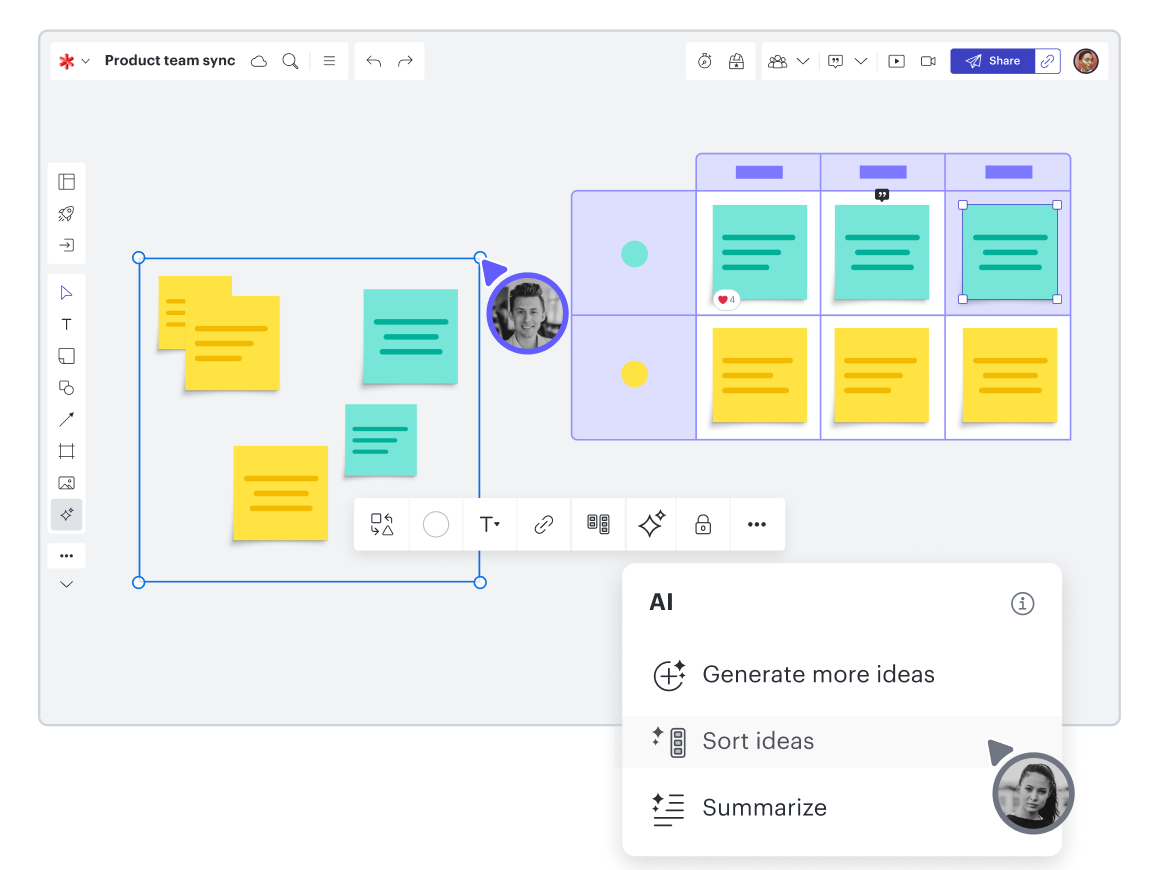This screenshot has height=870, width=1160.
Task: Open the Image insert tool
Action: 66,483
